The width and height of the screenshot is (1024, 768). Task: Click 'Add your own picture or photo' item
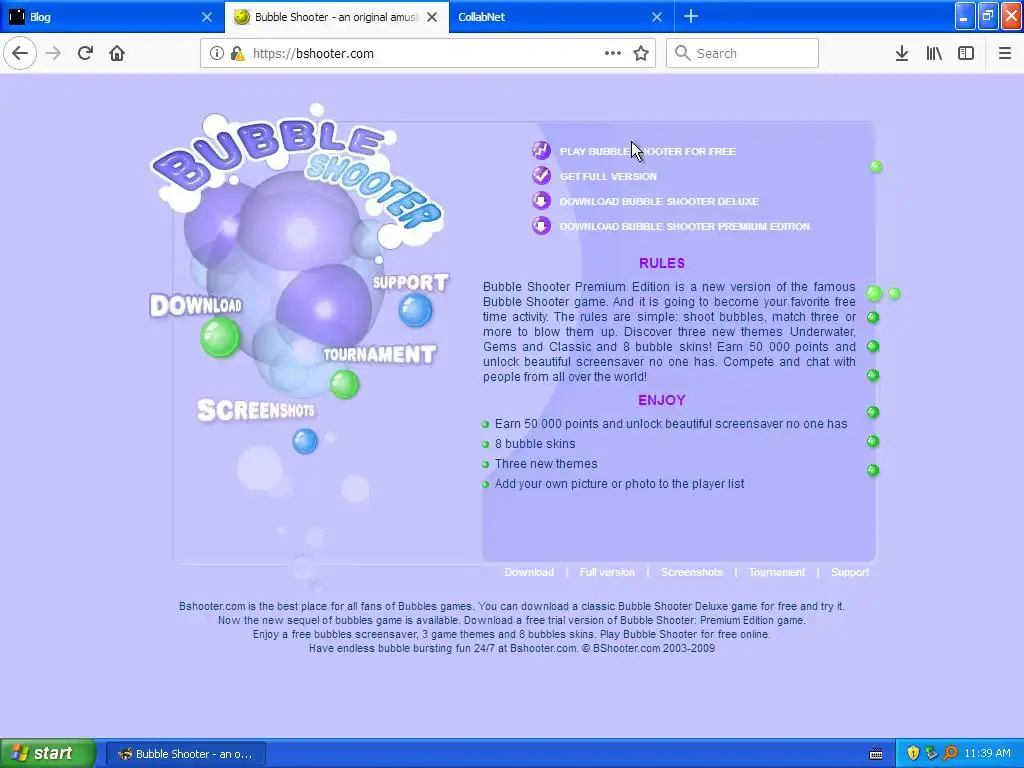click(x=619, y=485)
